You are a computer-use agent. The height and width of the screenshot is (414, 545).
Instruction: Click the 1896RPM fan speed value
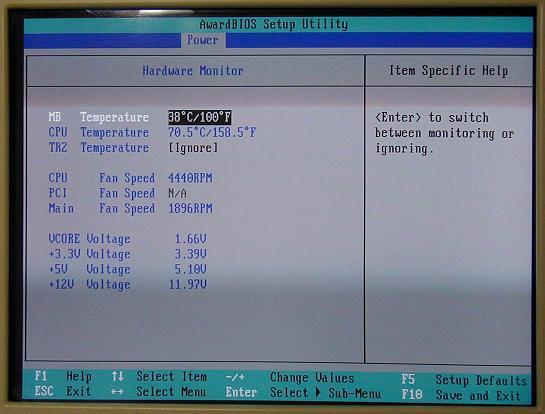(190, 209)
